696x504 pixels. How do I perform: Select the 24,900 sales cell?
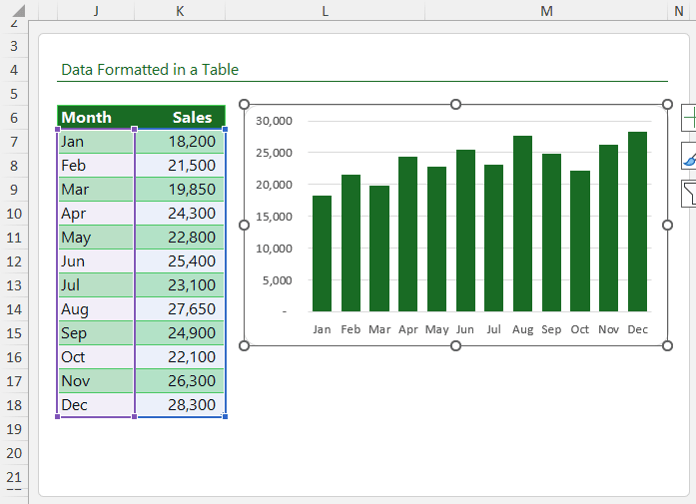coord(180,333)
